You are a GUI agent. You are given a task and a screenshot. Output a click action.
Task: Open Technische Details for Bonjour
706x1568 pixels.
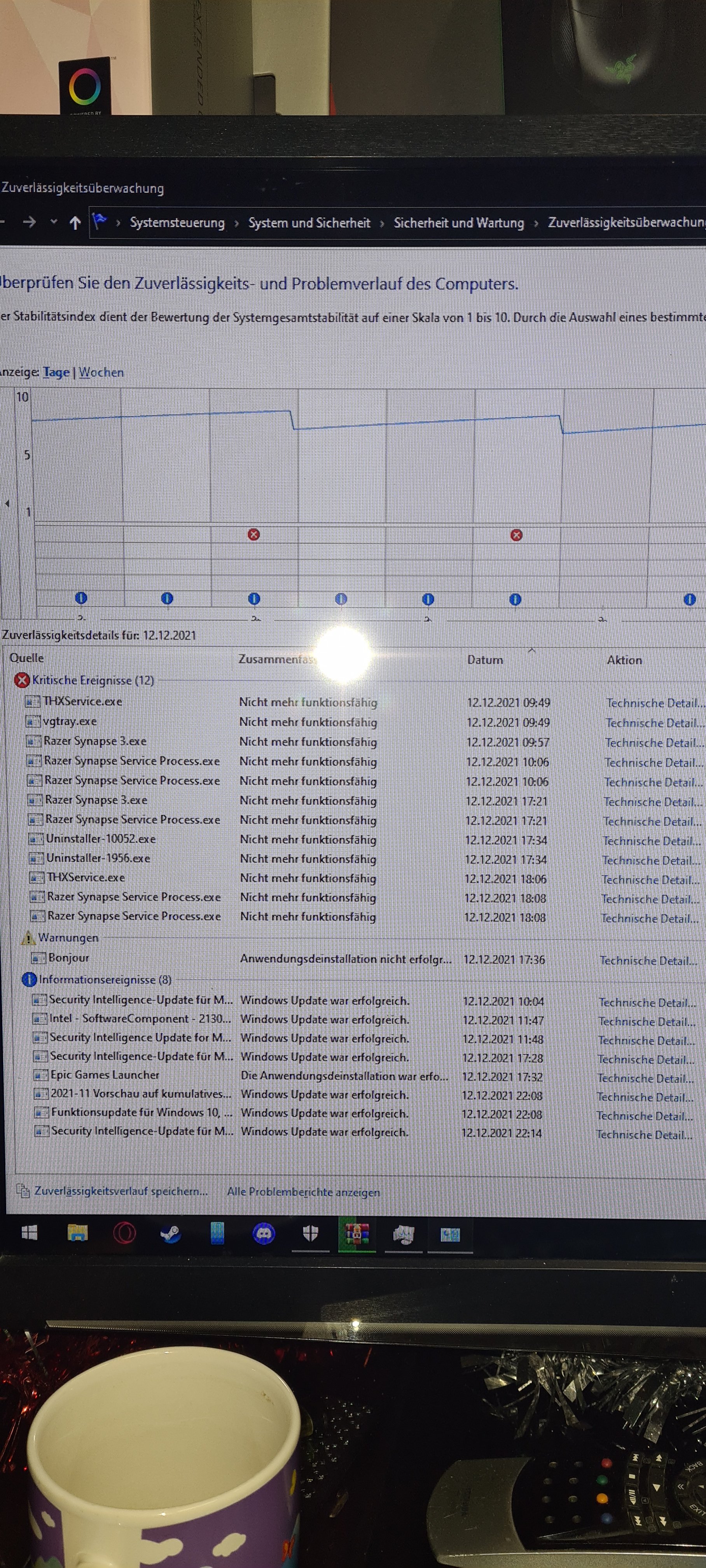pyautogui.click(x=648, y=961)
